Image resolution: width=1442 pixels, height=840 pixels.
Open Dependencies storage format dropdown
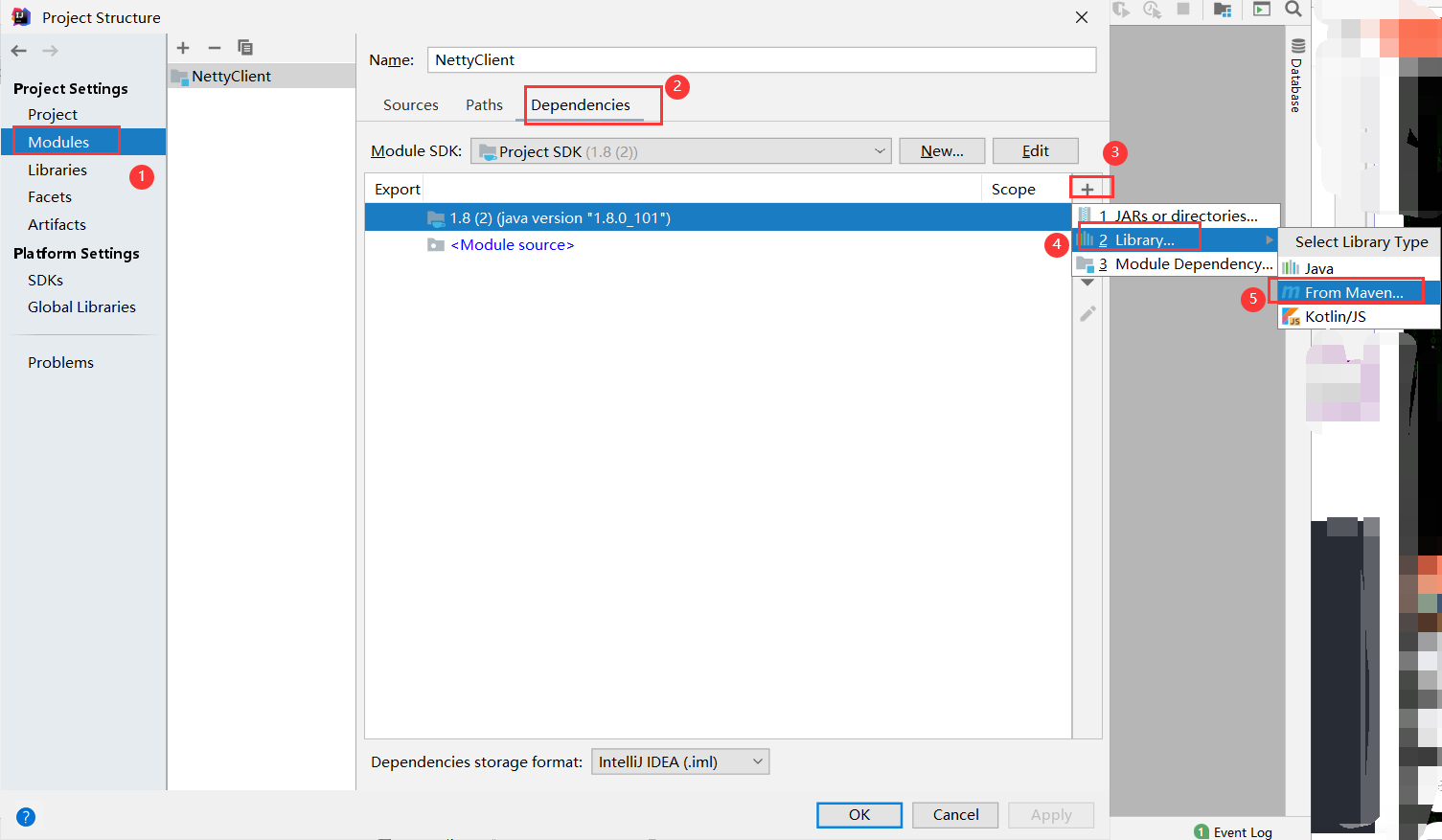point(680,761)
